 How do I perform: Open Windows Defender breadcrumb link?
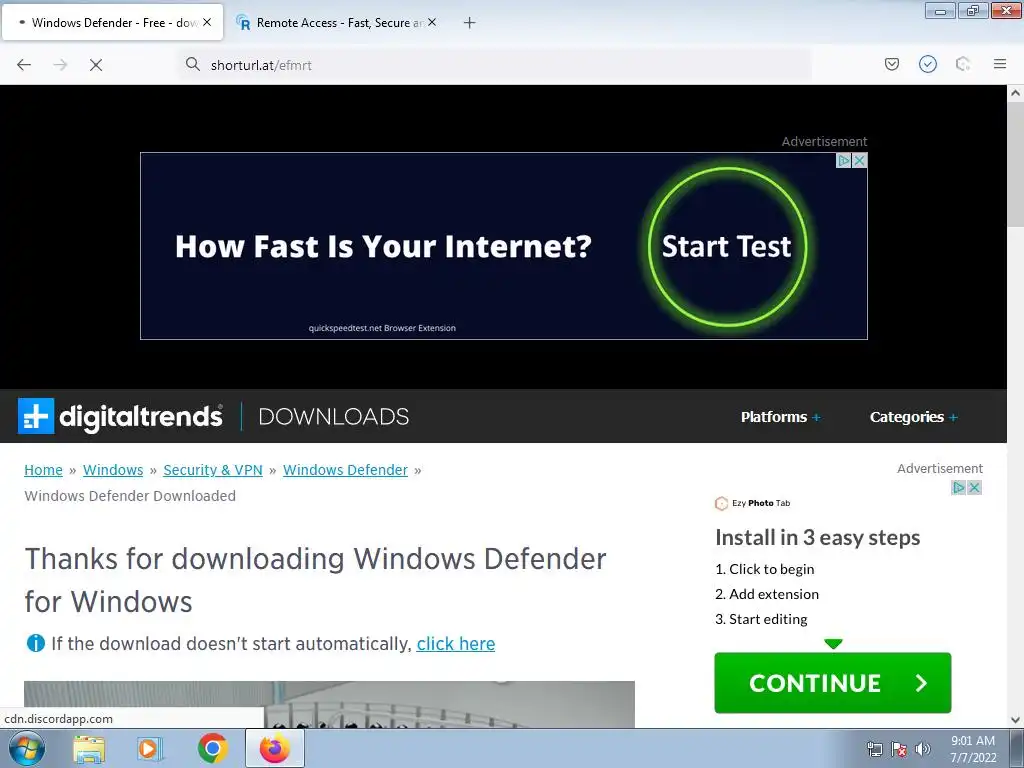(x=345, y=470)
